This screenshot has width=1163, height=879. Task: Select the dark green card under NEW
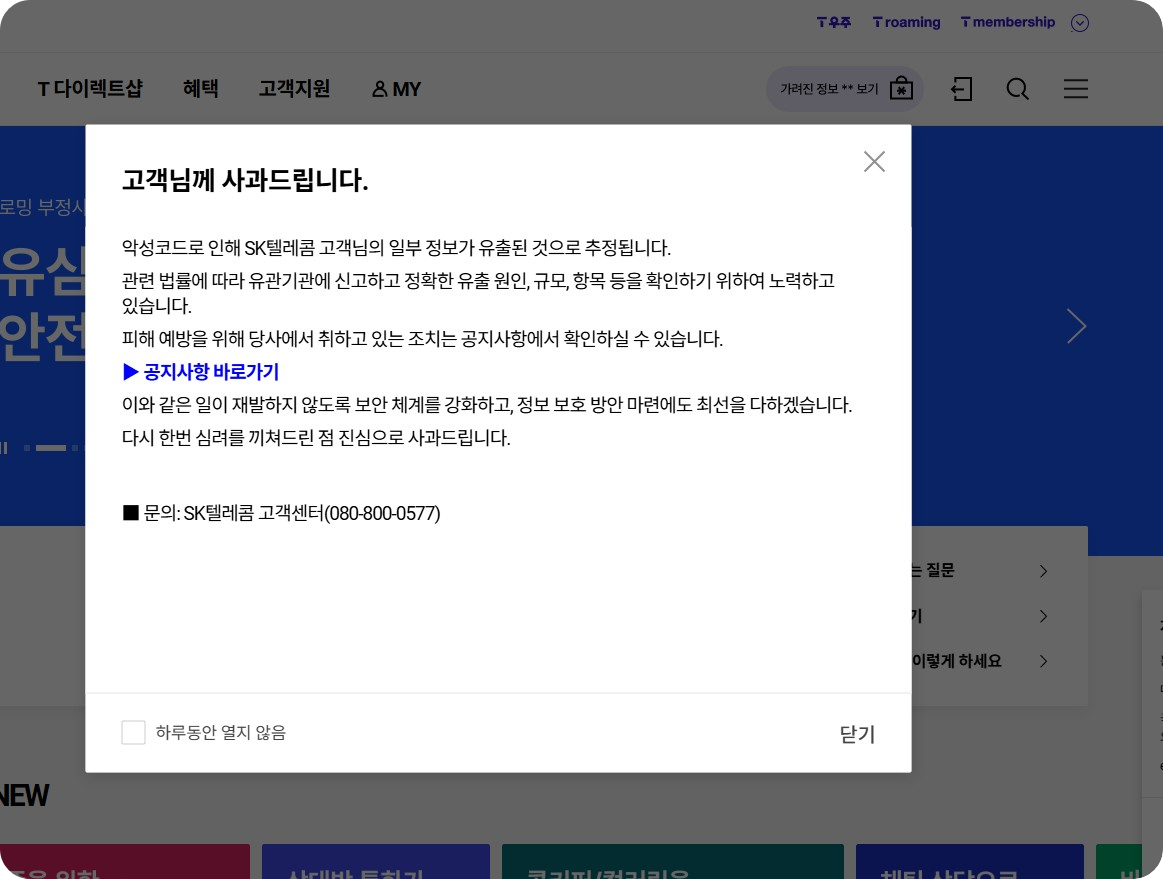click(673, 861)
